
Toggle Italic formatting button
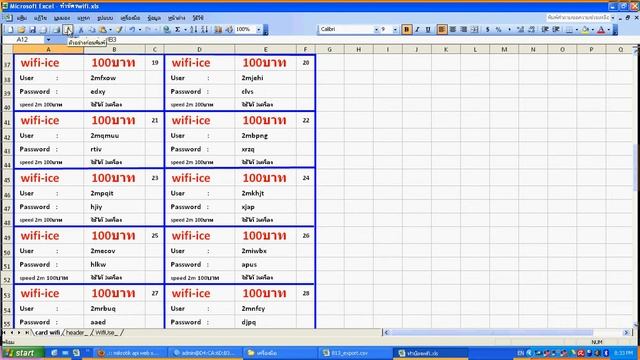(417, 29)
